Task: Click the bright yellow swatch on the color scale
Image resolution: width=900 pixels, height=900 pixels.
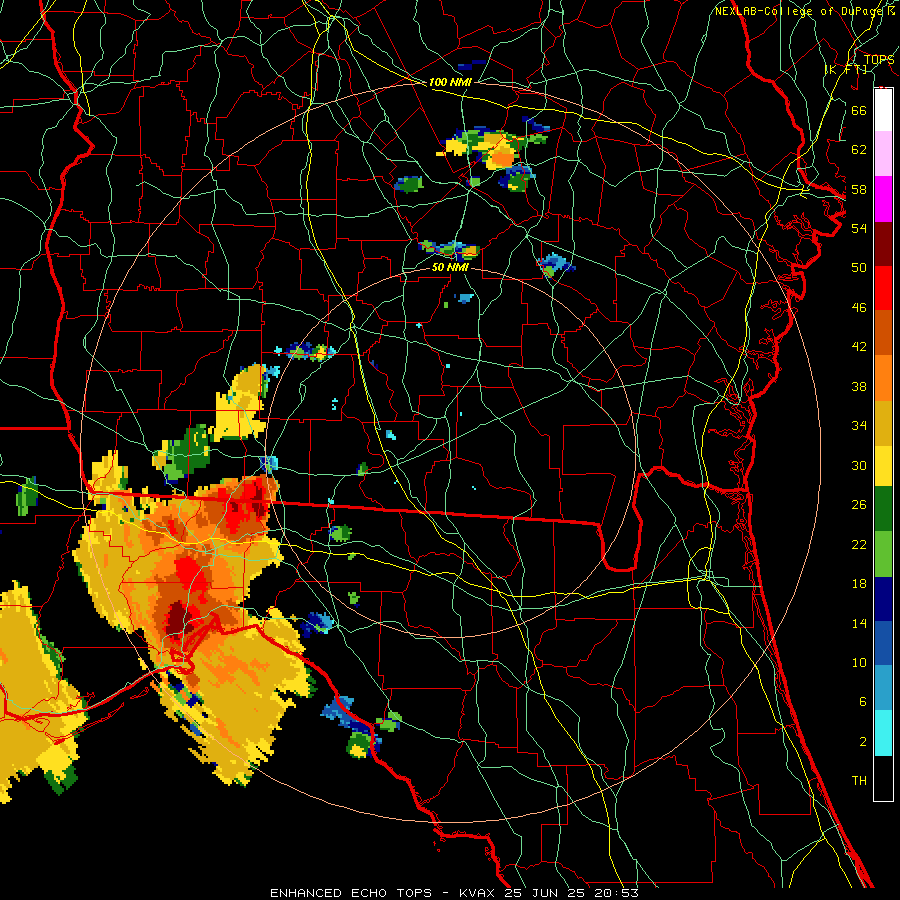Action: (883, 465)
